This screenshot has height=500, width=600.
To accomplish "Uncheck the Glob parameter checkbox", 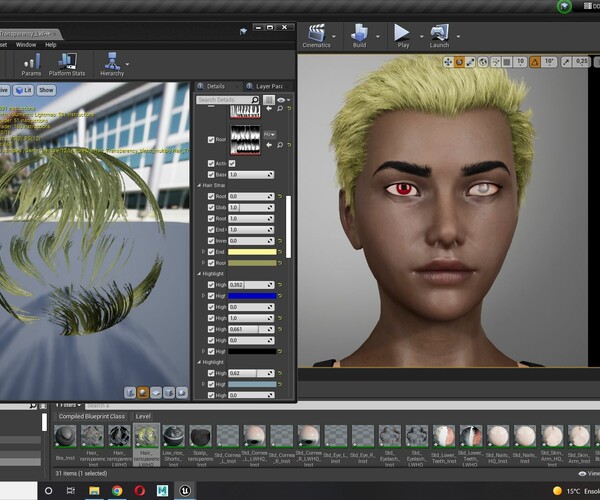I will (x=211, y=207).
